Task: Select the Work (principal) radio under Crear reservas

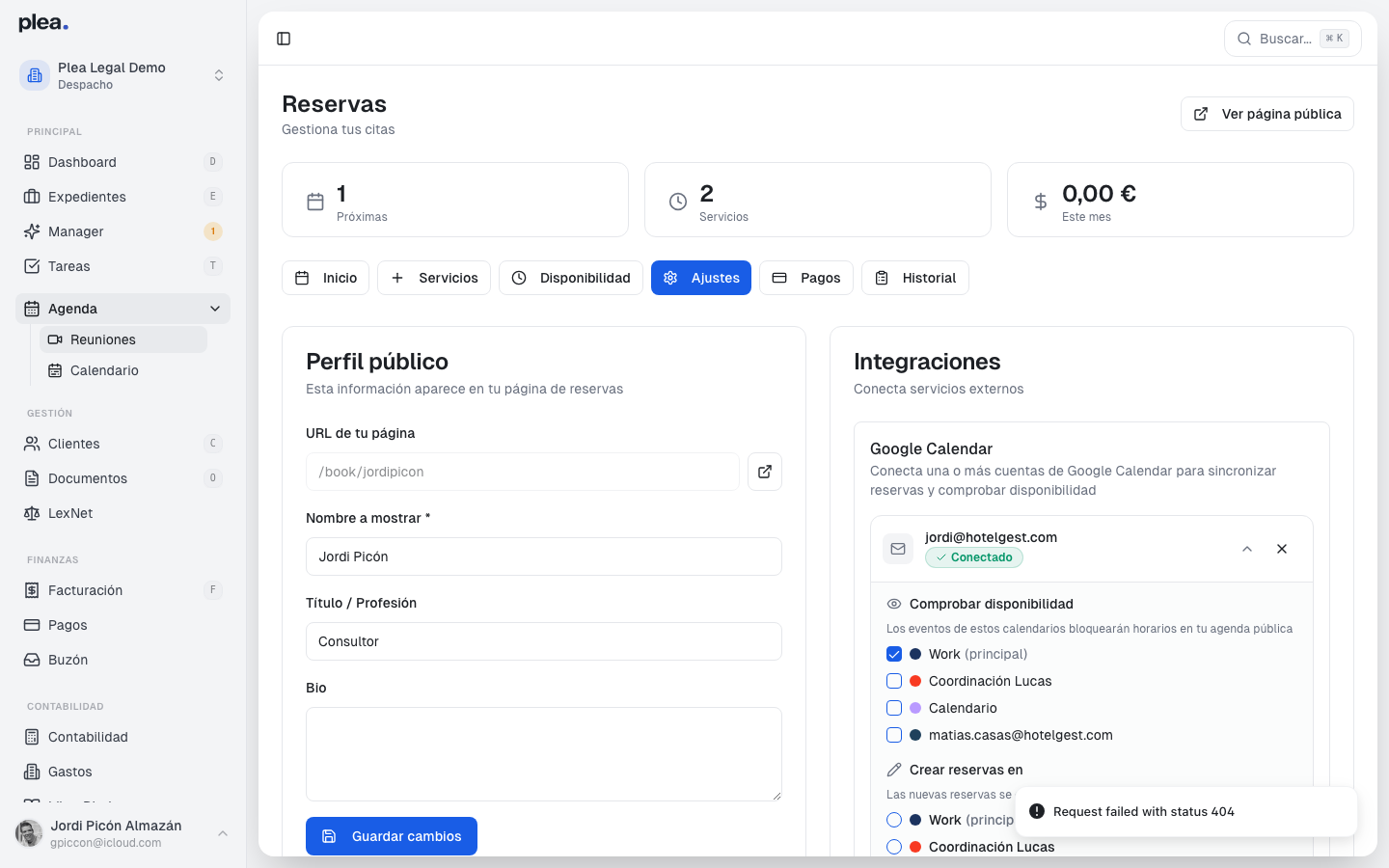Action: click(x=894, y=820)
